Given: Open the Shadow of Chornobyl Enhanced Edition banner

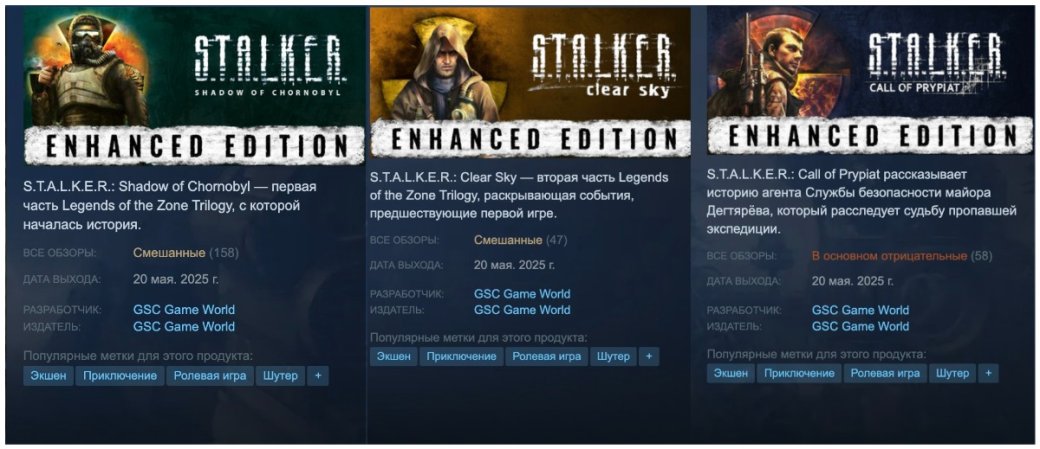Looking at the screenshot, I should [194, 86].
